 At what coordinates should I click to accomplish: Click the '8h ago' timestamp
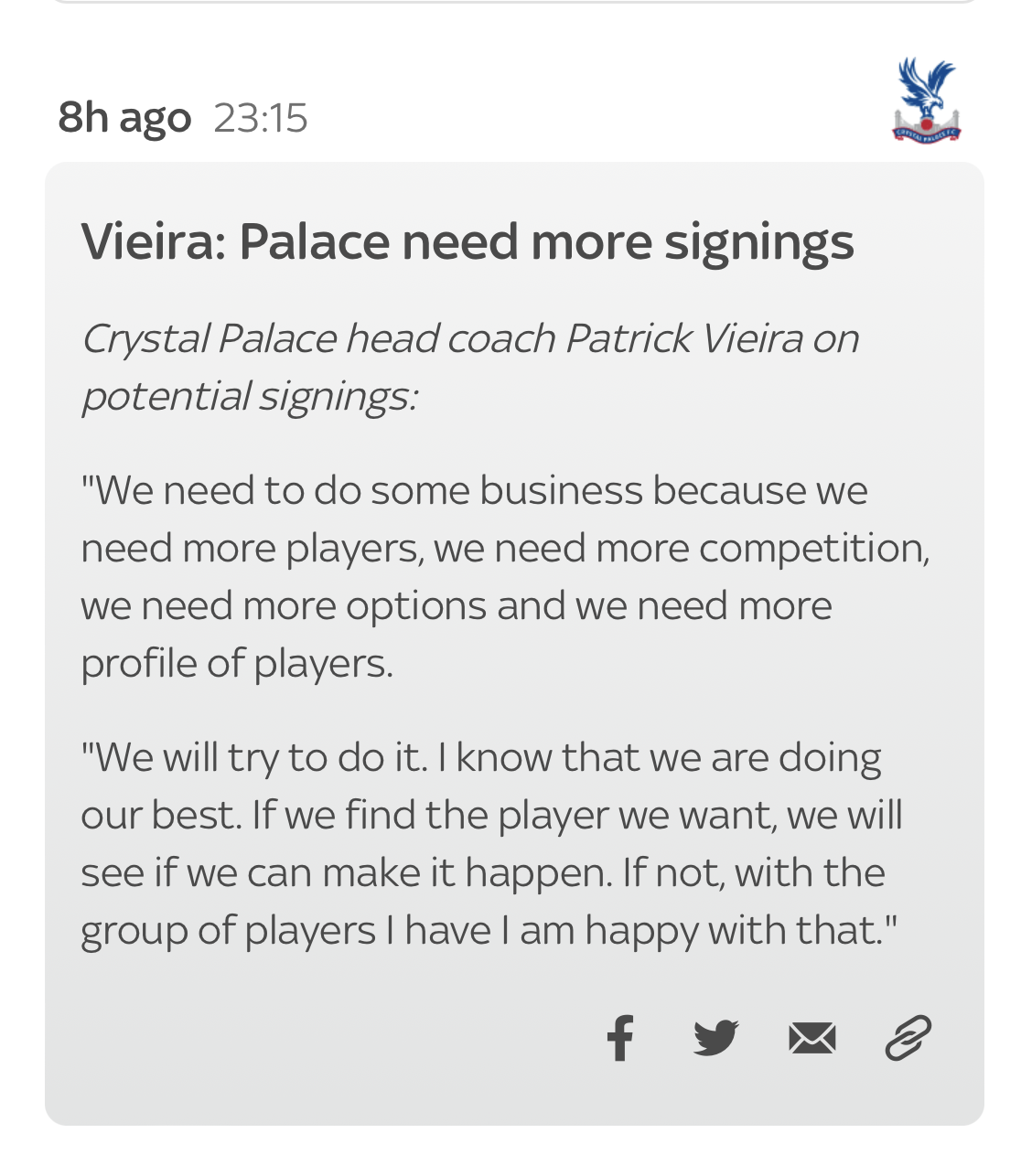(124, 117)
